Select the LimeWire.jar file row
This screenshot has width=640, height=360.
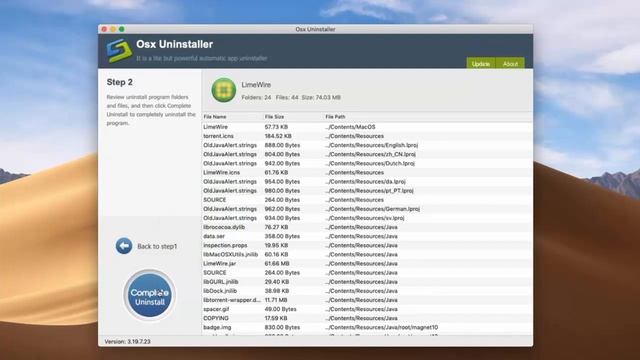pyautogui.click(x=367, y=263)
